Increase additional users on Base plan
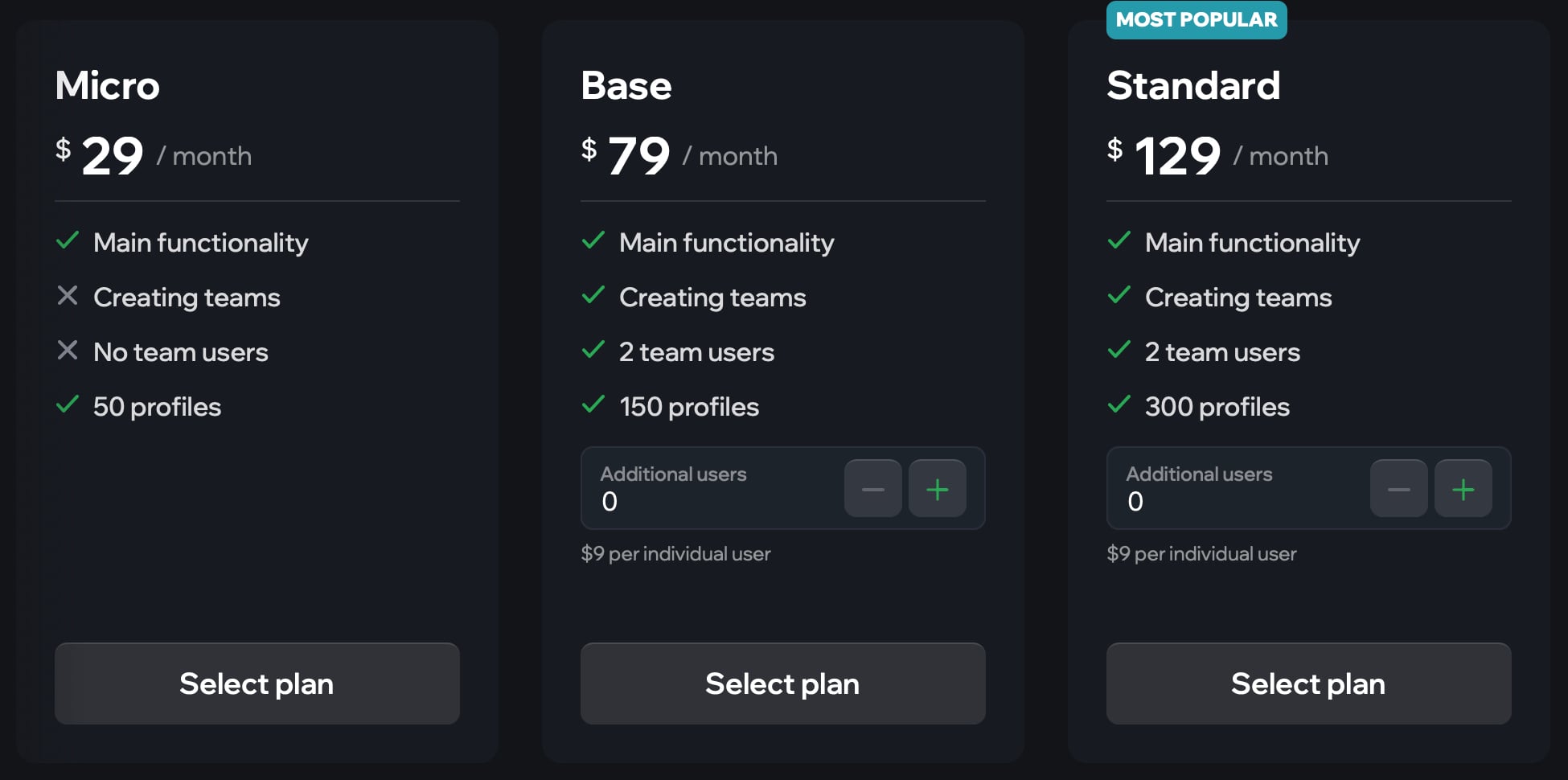This screenshot has width=1568, height=780. [938, 489]
